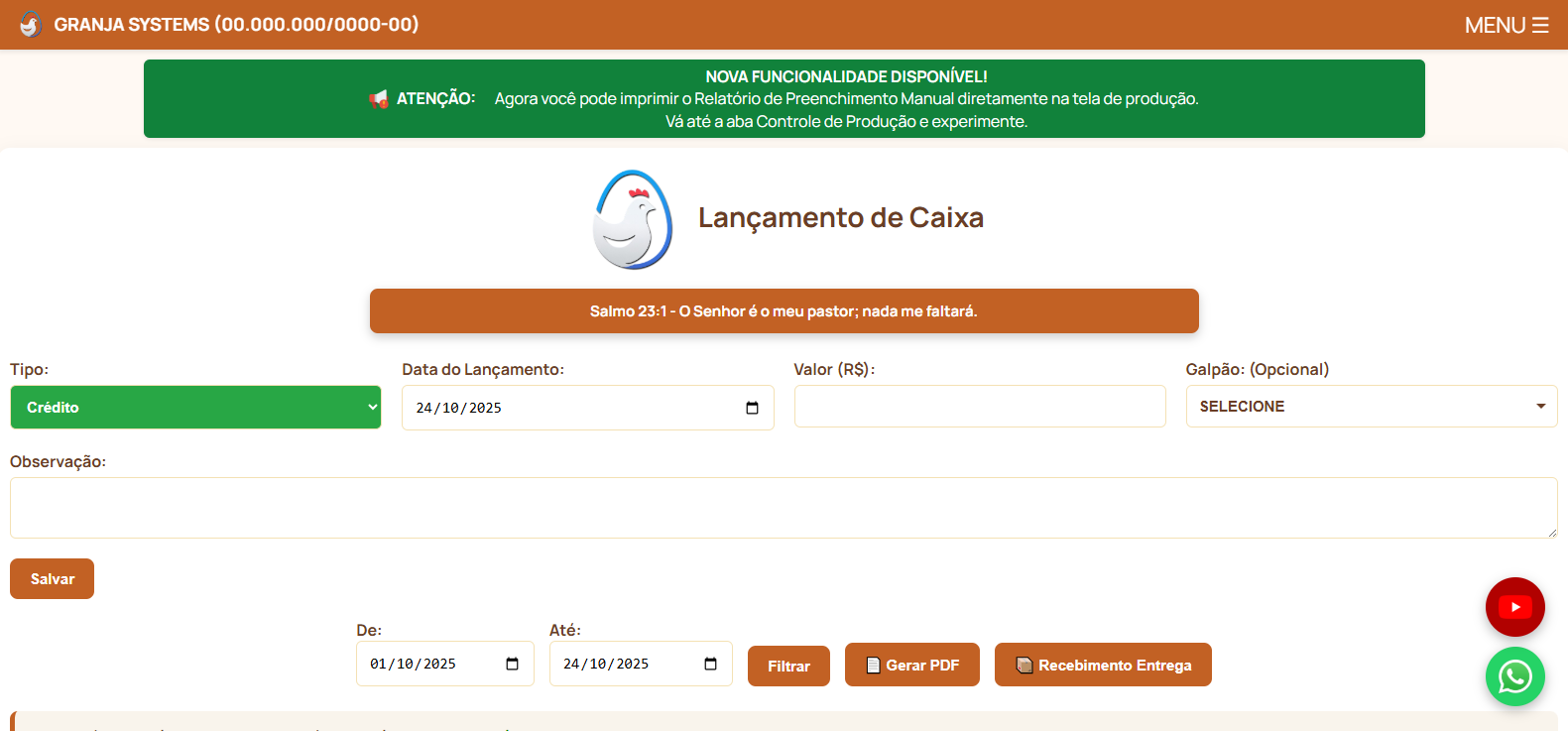Open the YouTube floating button
Image resolution: width=1568 pixels, height=731 pixels.
click(x=1514, y=607)
